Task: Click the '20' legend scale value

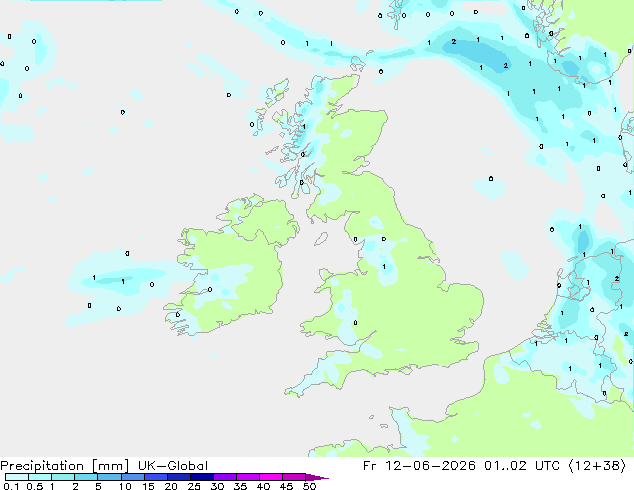Action: 171,486
